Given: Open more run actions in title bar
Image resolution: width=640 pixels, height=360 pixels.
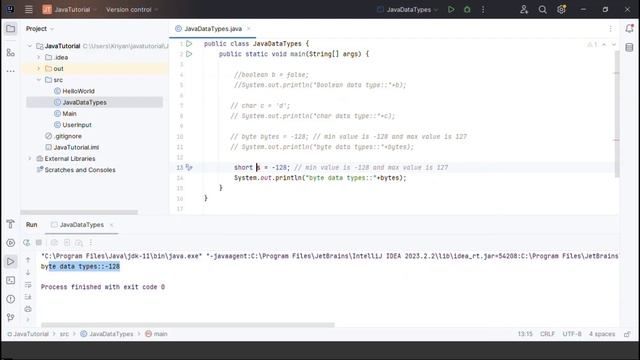Looking at the screenshot, I should click(483, 9).
